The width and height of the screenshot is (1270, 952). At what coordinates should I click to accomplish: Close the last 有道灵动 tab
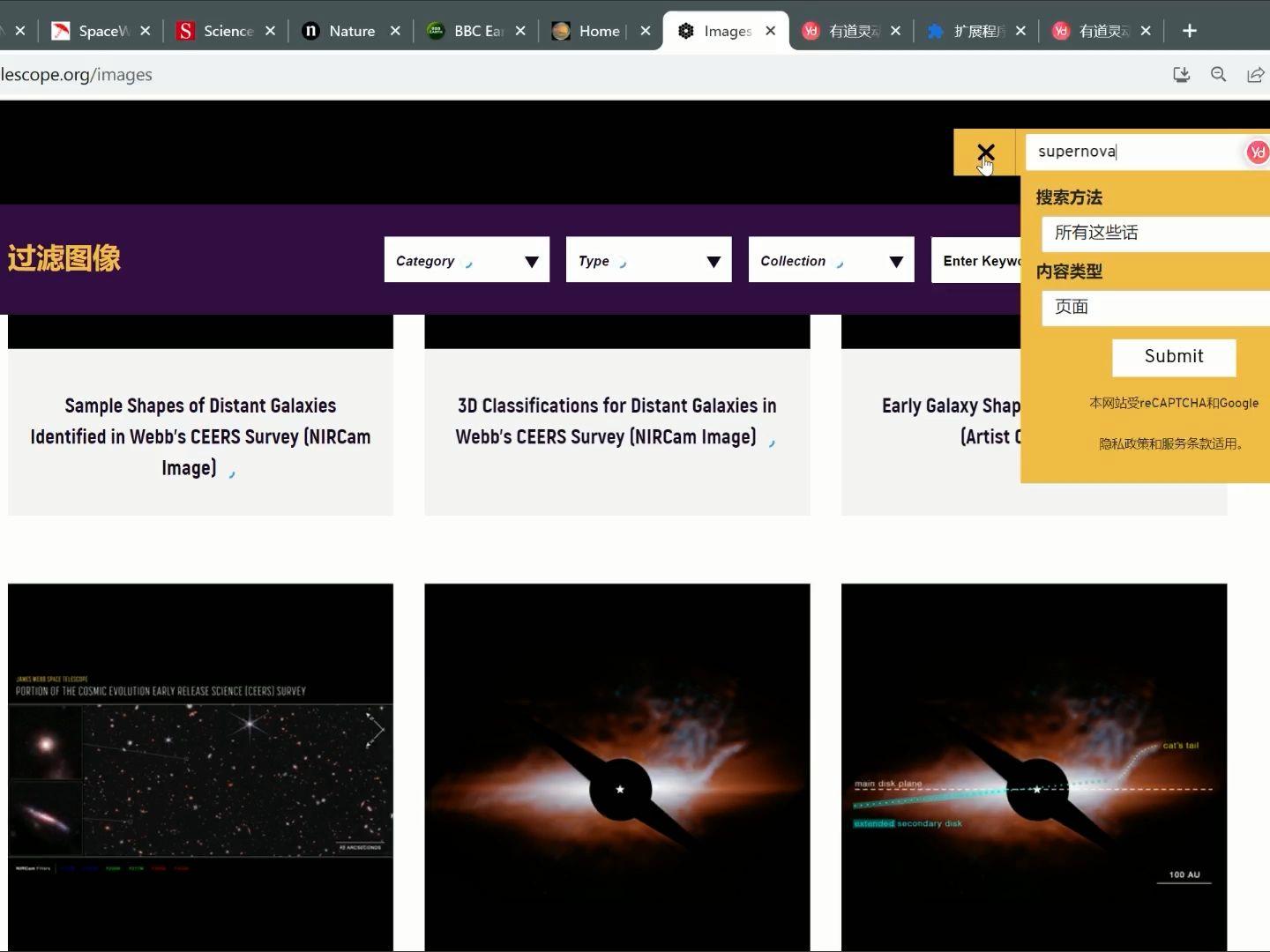pyautogui.click(x=1146, y=31)
